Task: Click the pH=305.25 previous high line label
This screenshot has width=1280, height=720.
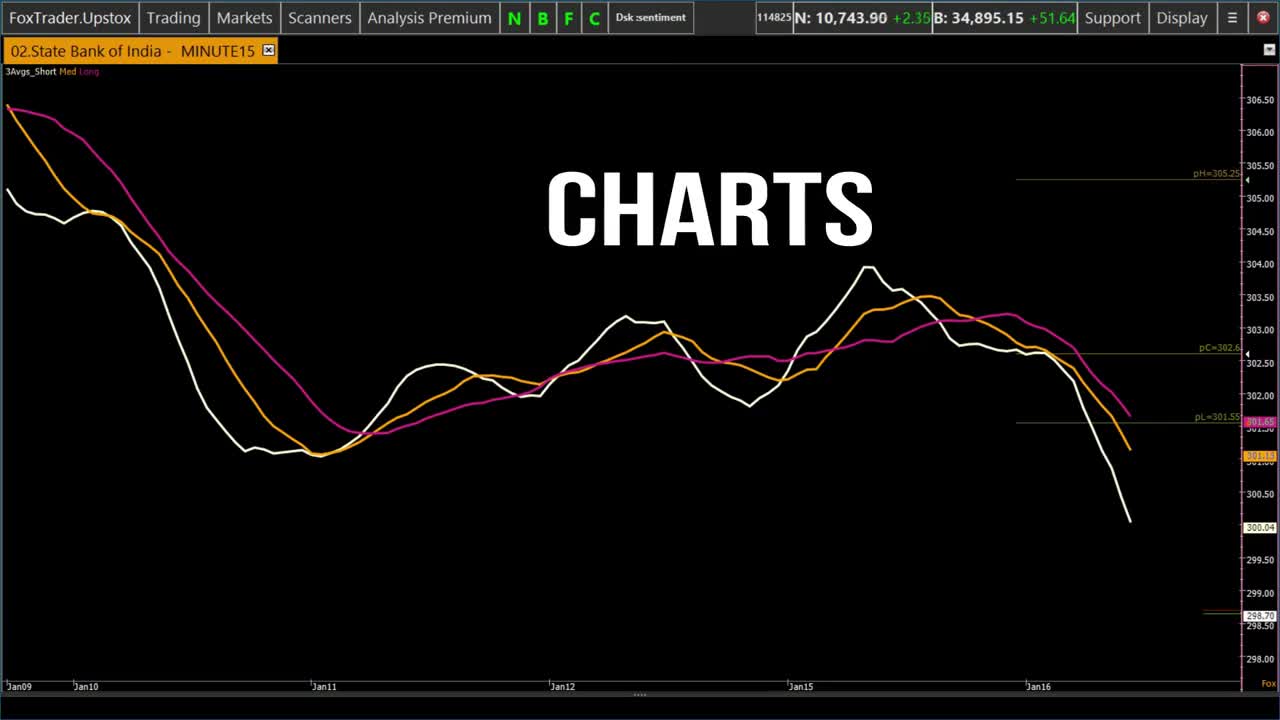Action: pyautogui.click(x=1216, y=174)
